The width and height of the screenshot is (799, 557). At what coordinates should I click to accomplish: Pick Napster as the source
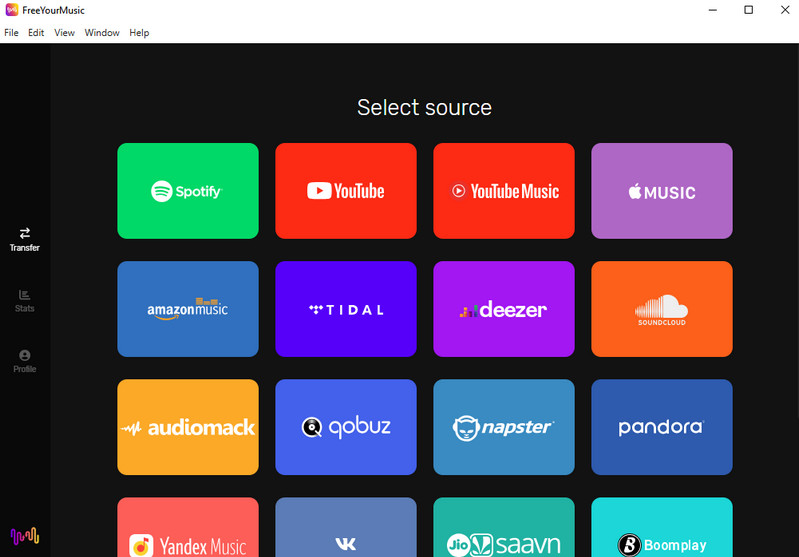pos(503,427)
